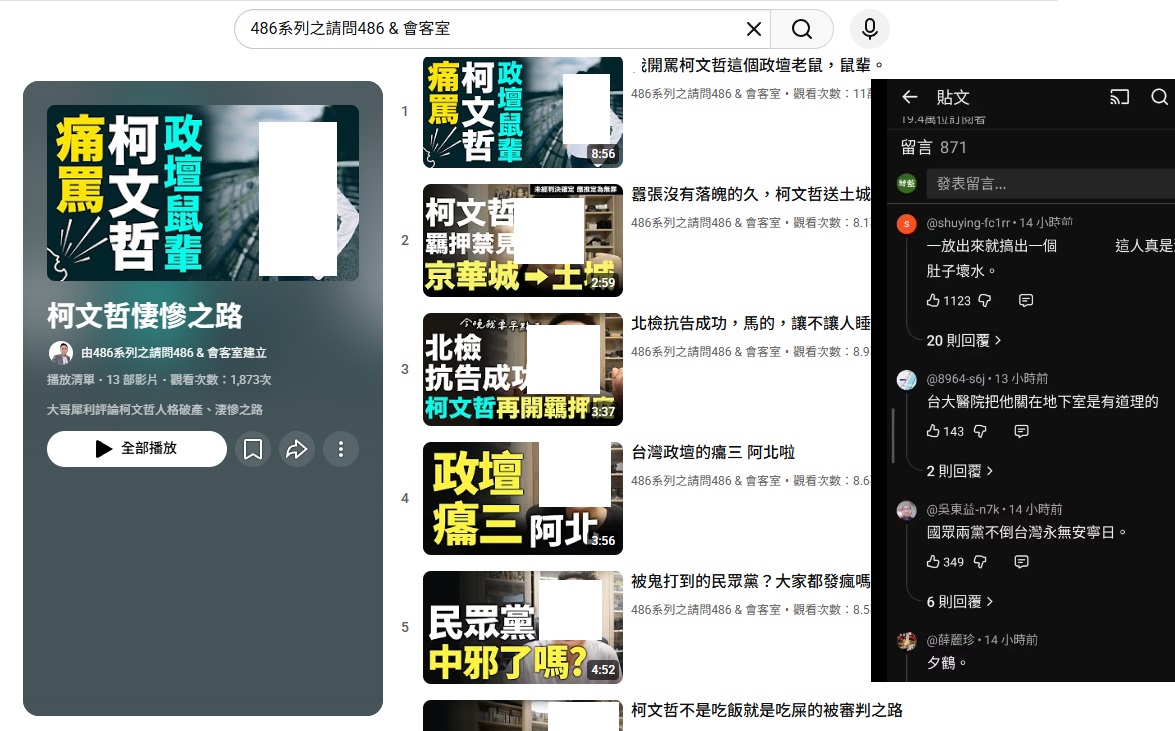Expand 2 則回覆 replies
The image size is (1175, 731).
[959, 471]
